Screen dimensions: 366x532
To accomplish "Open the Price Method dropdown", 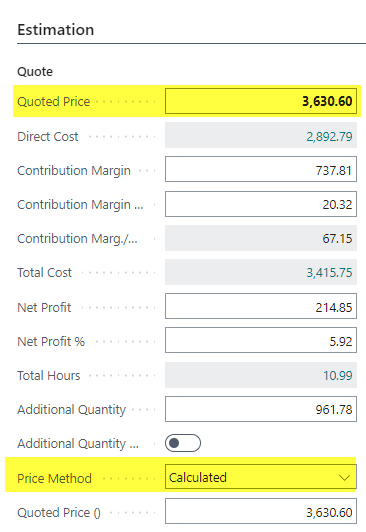I will click(261, 477).
